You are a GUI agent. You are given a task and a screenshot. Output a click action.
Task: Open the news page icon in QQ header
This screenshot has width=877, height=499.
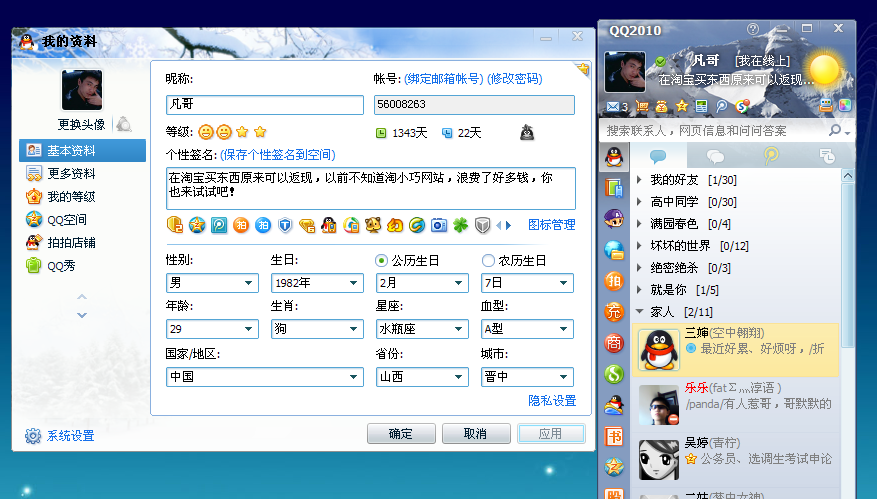pyautogui.click(x=701, y=106)
